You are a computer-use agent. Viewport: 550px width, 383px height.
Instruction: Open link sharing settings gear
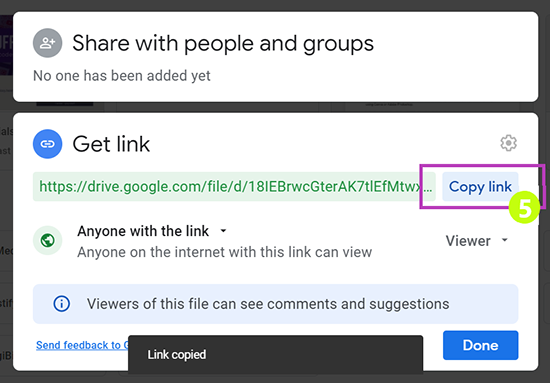(x=508, y=143)
